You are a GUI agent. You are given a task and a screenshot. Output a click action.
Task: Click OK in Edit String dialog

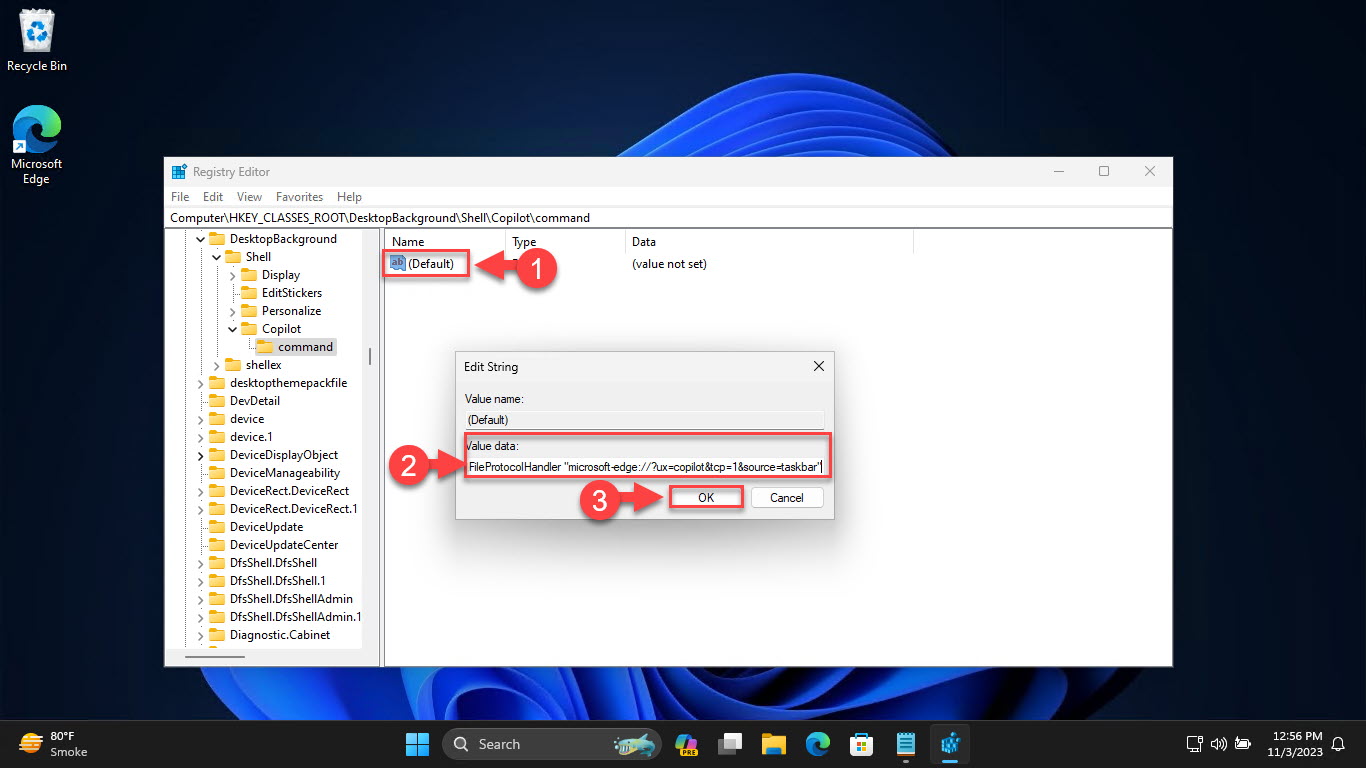click(x=706, y=497)
